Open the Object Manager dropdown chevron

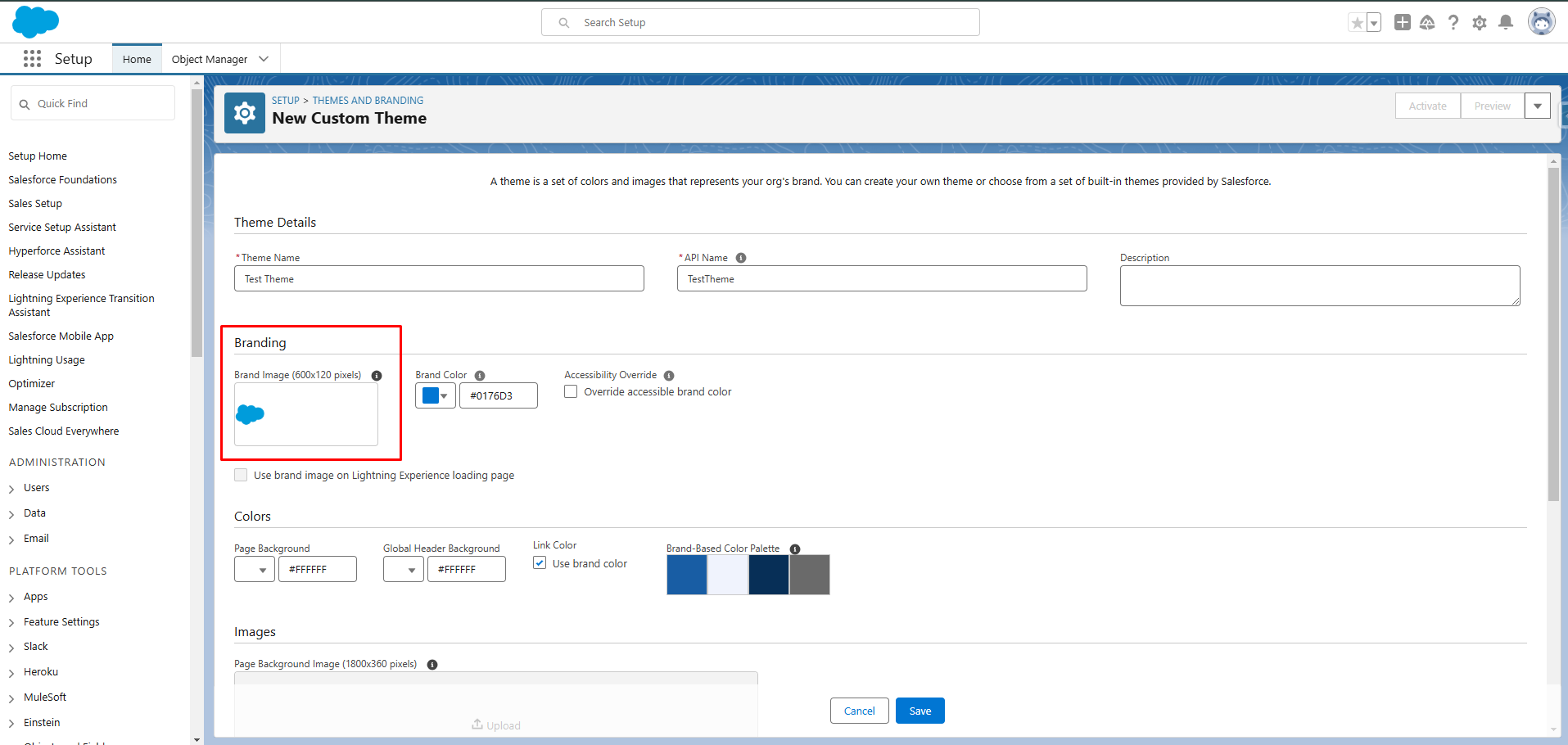click(264, 59)
